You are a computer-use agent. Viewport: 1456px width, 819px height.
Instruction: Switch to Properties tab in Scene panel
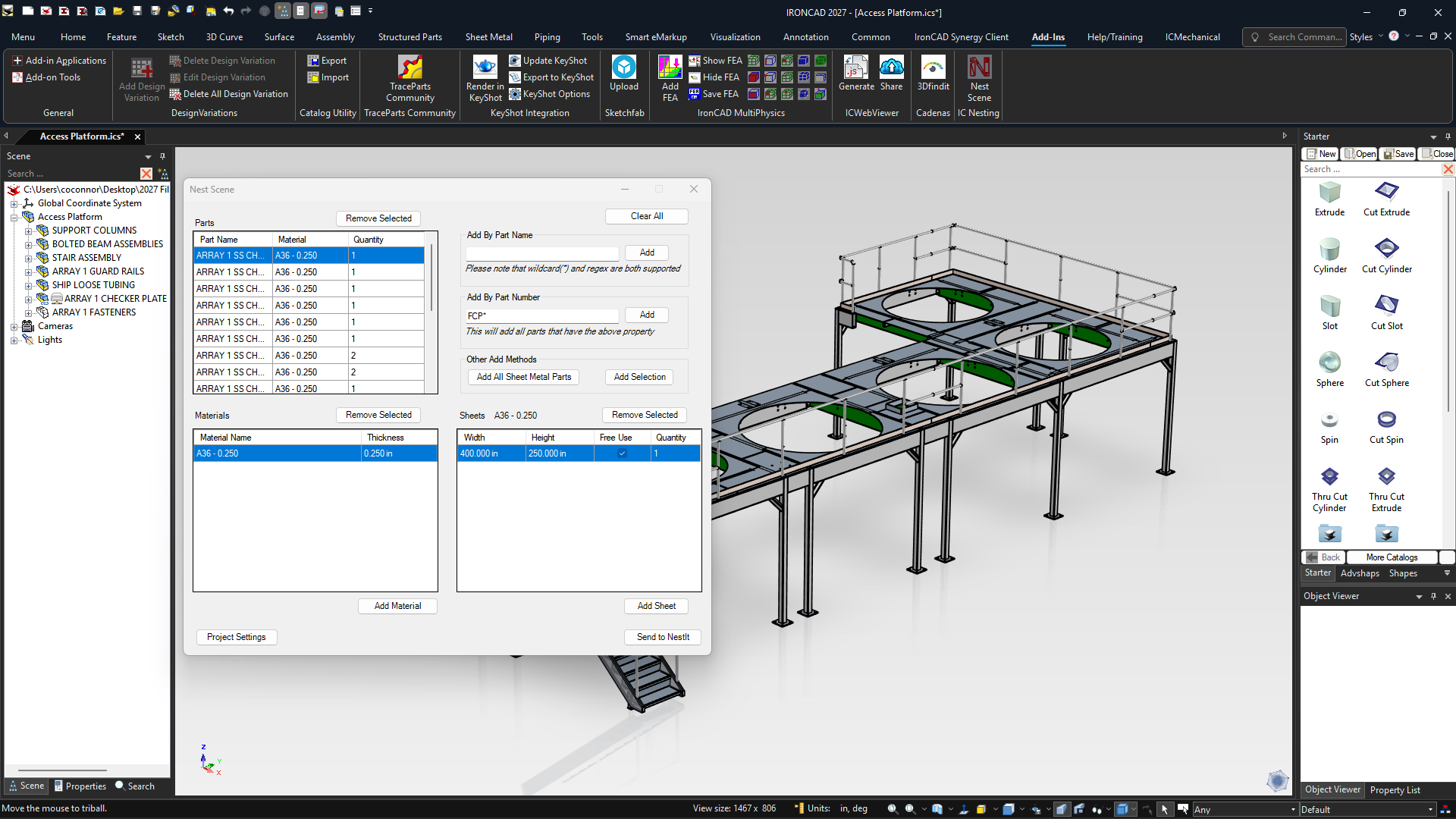click(x=80, y=786)
